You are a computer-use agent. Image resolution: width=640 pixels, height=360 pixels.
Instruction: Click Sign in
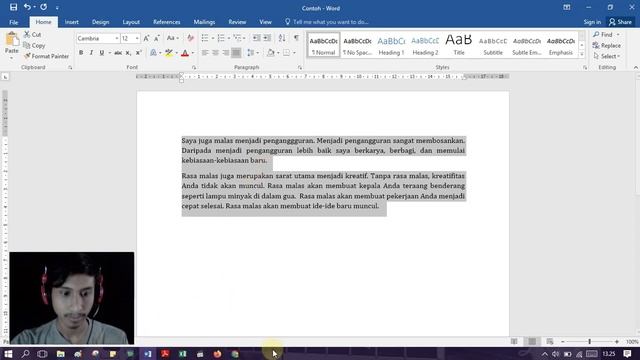[x=592, y=22]
